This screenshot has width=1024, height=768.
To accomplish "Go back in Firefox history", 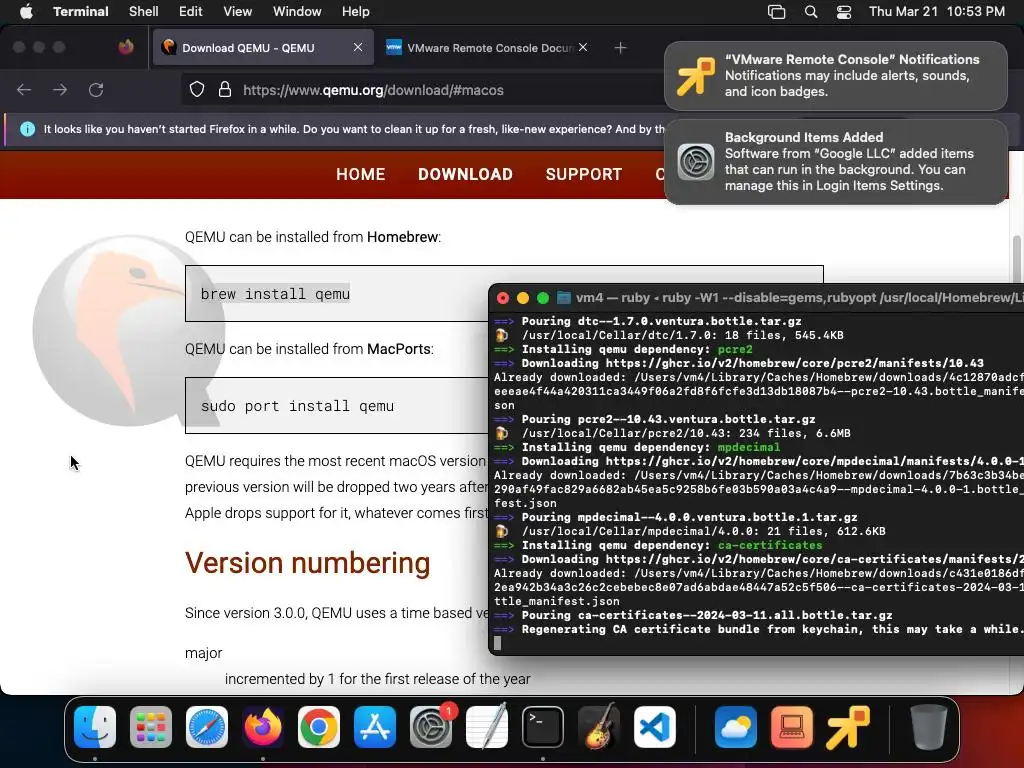I will tap(24, 90).
